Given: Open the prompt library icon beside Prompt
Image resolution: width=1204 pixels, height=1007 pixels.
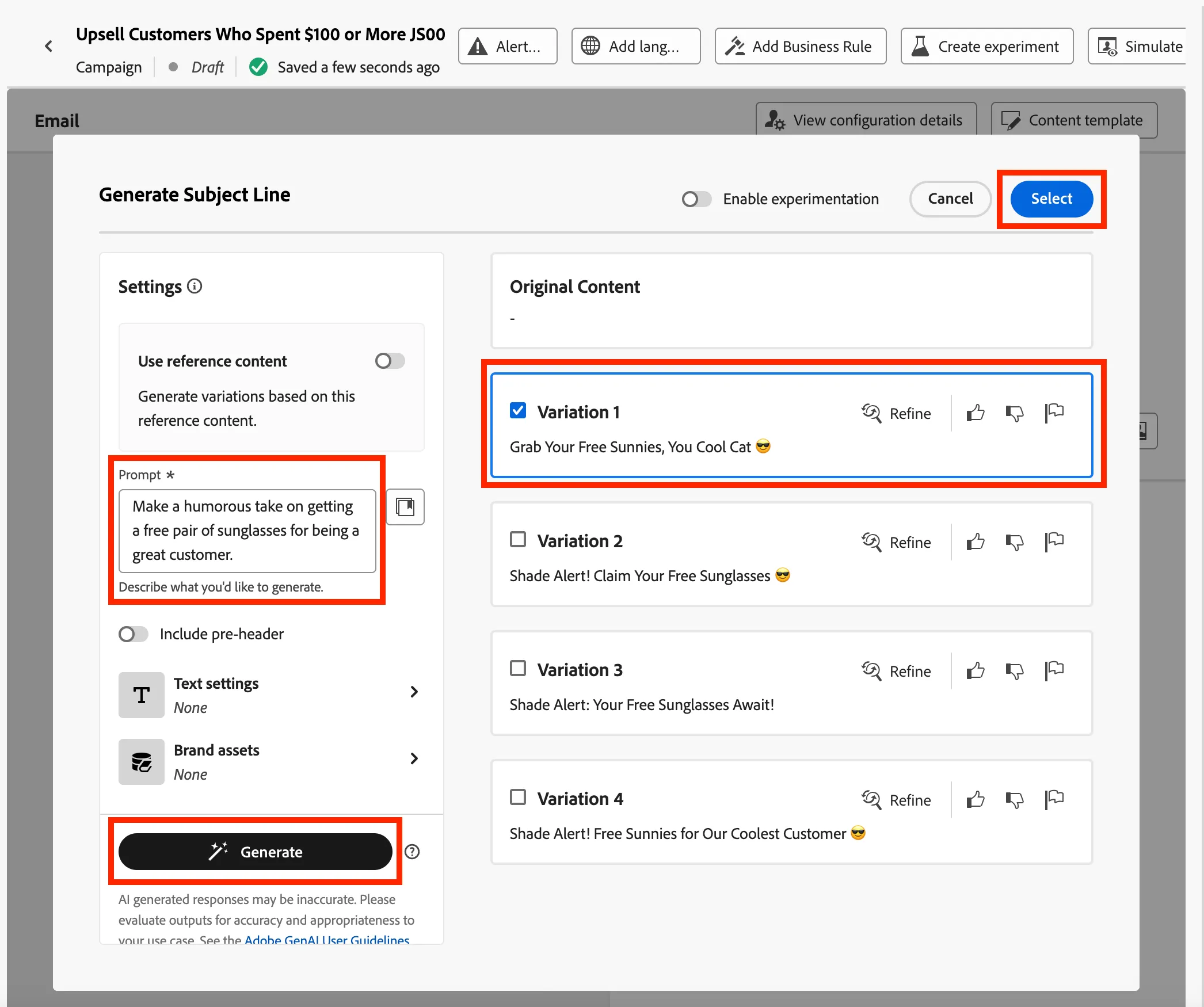Looking at the screenshot, I should pyautogui.click(x=405, y=507).
